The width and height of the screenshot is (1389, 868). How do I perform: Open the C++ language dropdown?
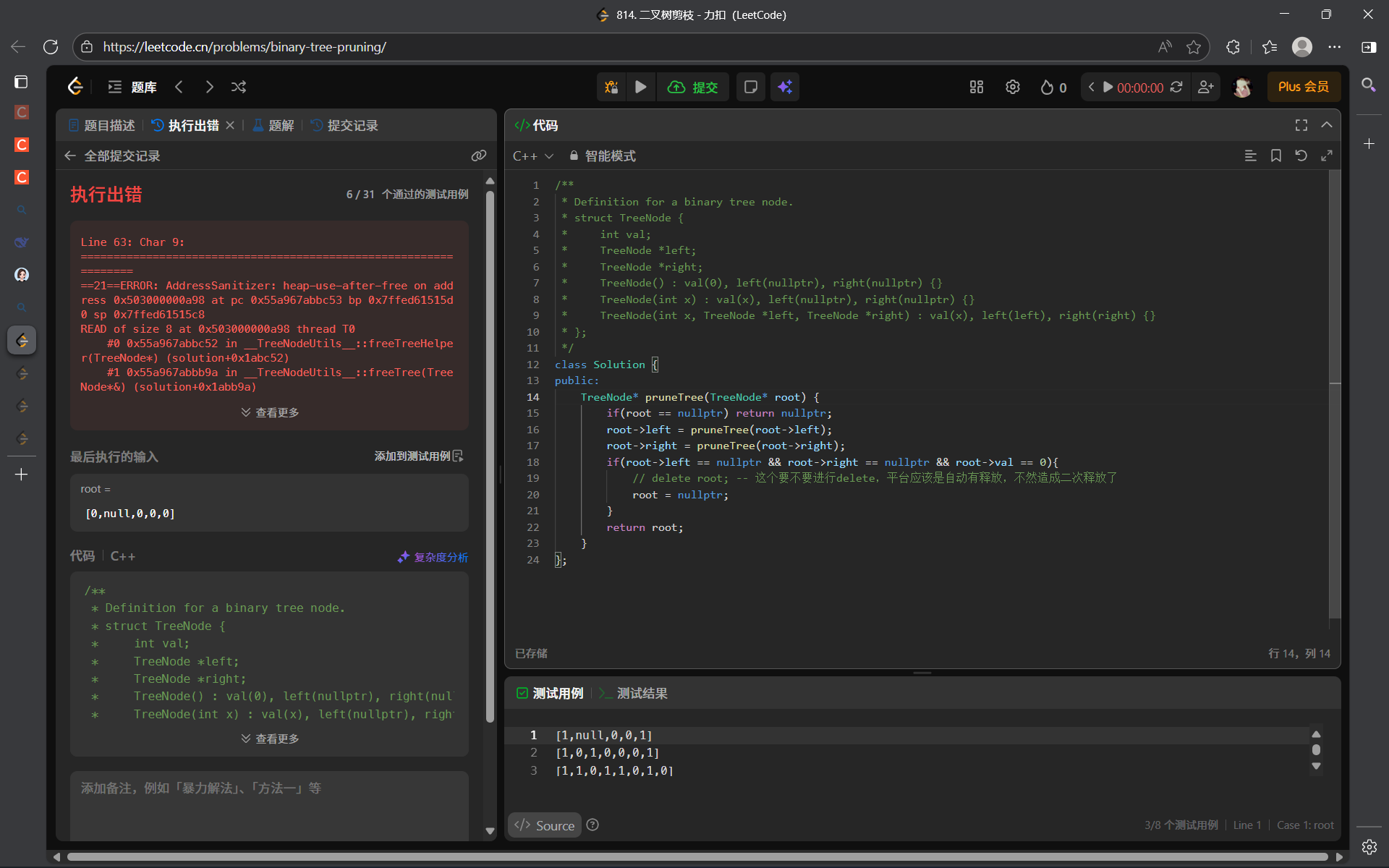(533, 156)
